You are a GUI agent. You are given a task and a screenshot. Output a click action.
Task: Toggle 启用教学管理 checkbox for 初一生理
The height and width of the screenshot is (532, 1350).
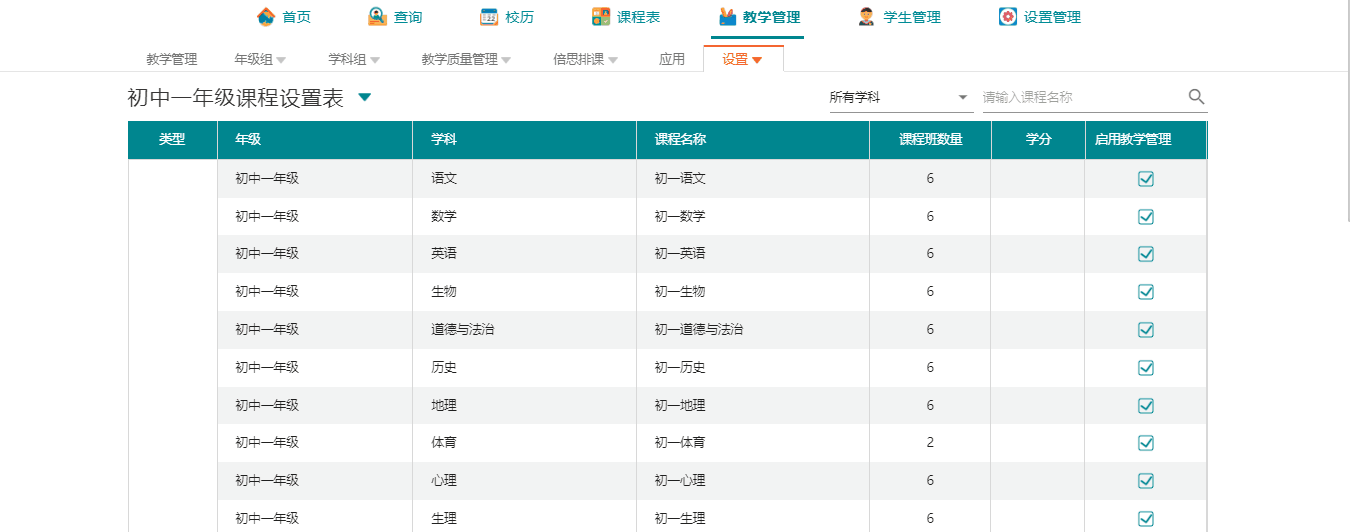[x=1146, y=519]
